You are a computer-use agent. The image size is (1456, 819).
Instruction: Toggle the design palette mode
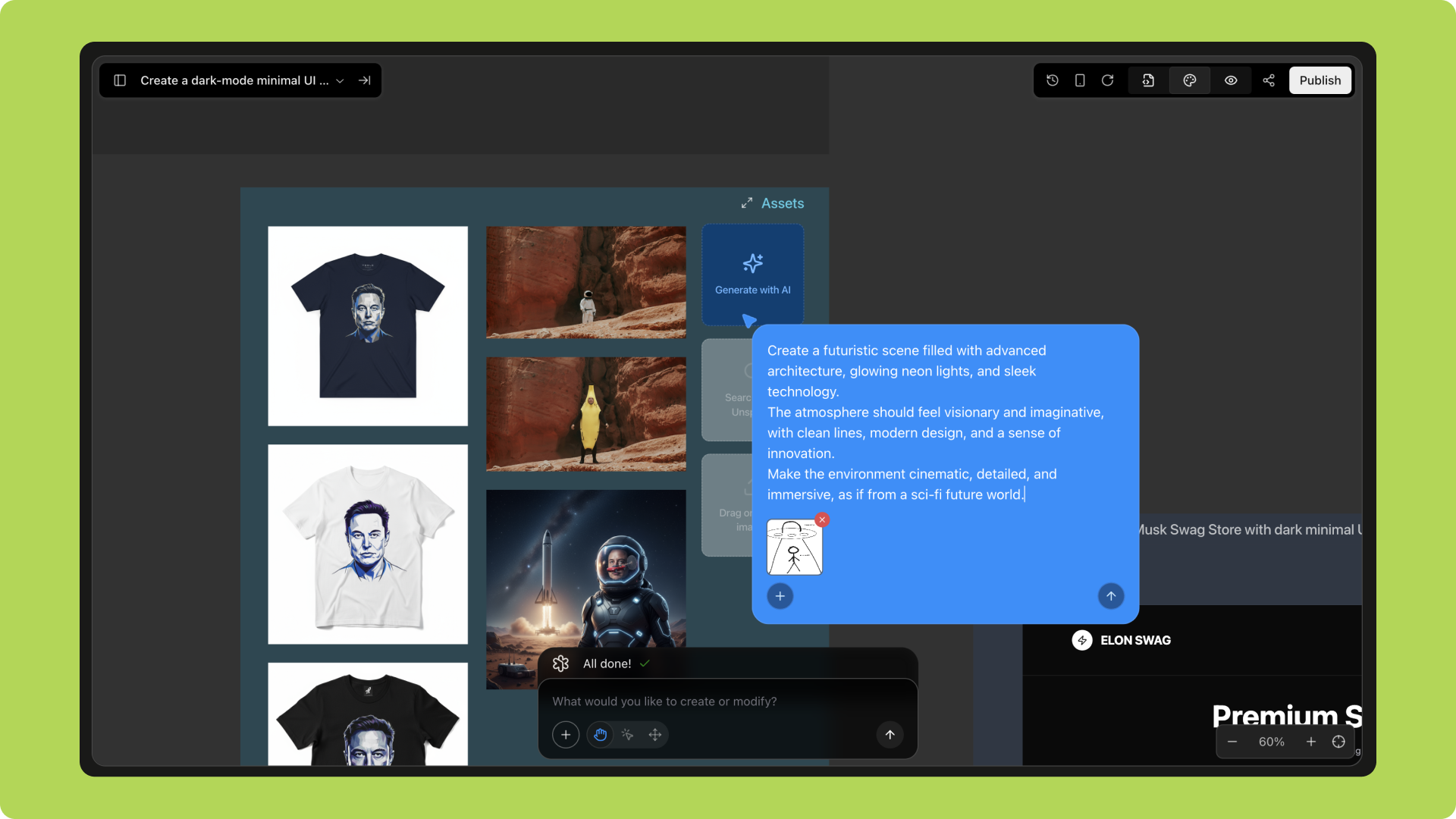click(1189, 80)
